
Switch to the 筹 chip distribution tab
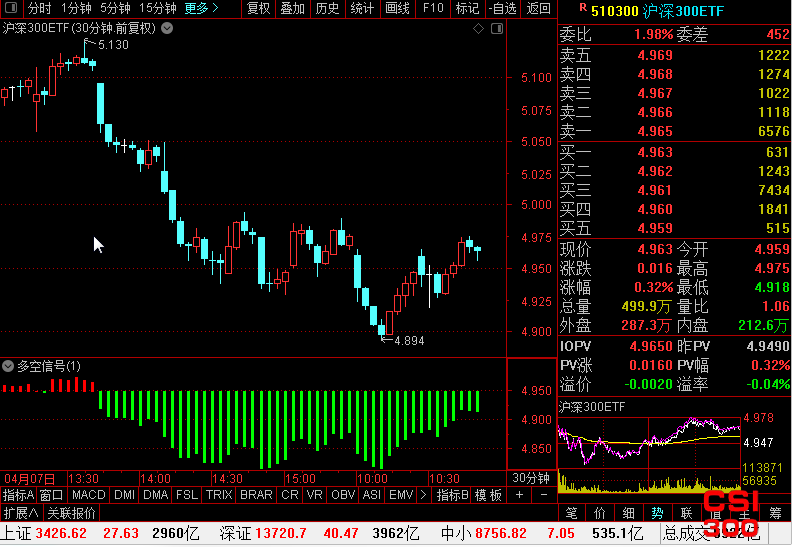[x=775, y=513]
